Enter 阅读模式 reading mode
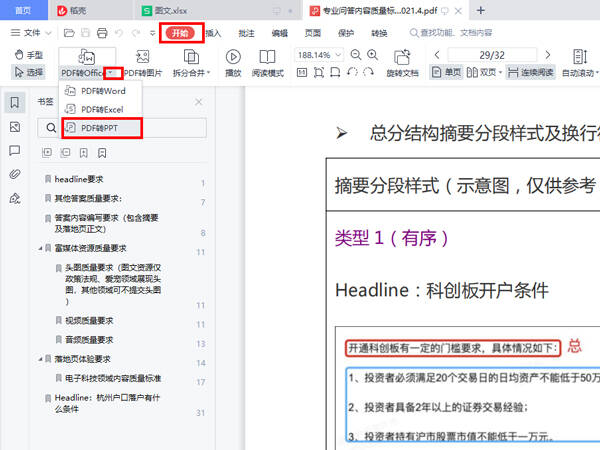This screenshot has width=600, height=450. click(267, 63)
